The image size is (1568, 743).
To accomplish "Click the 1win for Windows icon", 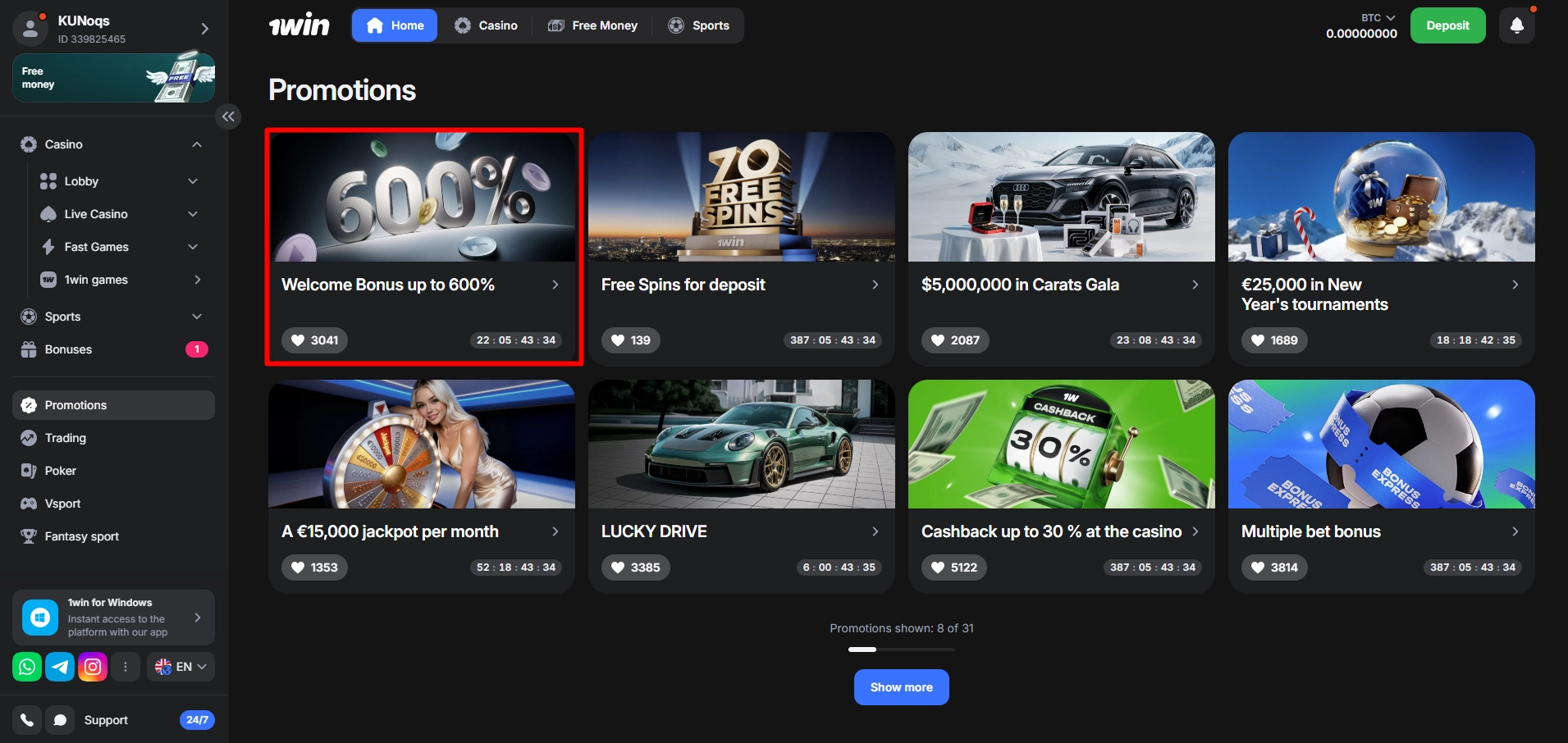I will (40, 618).
